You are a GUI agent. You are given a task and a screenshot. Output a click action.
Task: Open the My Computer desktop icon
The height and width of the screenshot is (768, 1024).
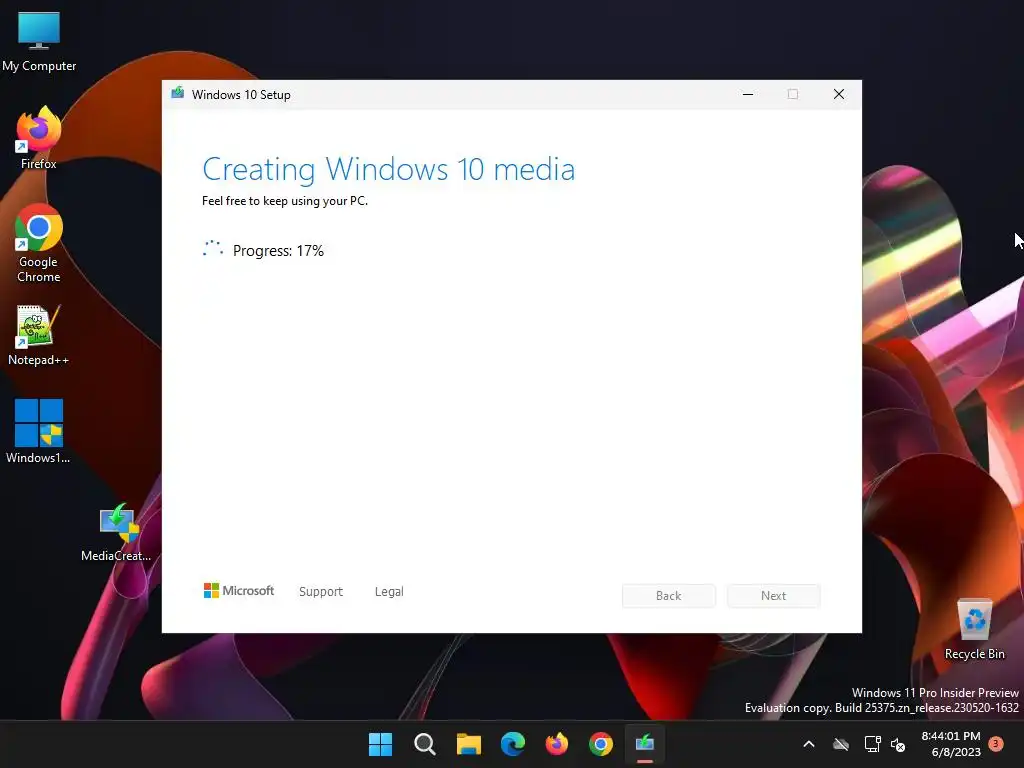[39, 42]
